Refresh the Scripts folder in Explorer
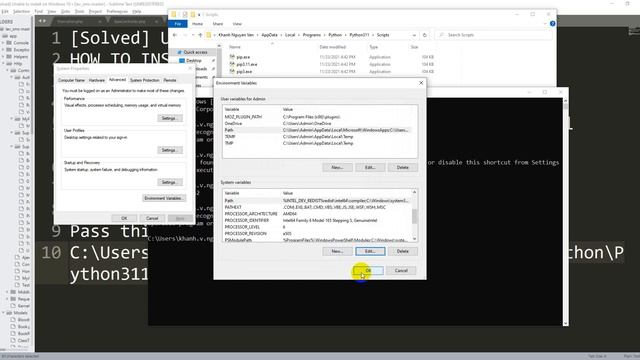The image size is (640, 360). (424, 35)
